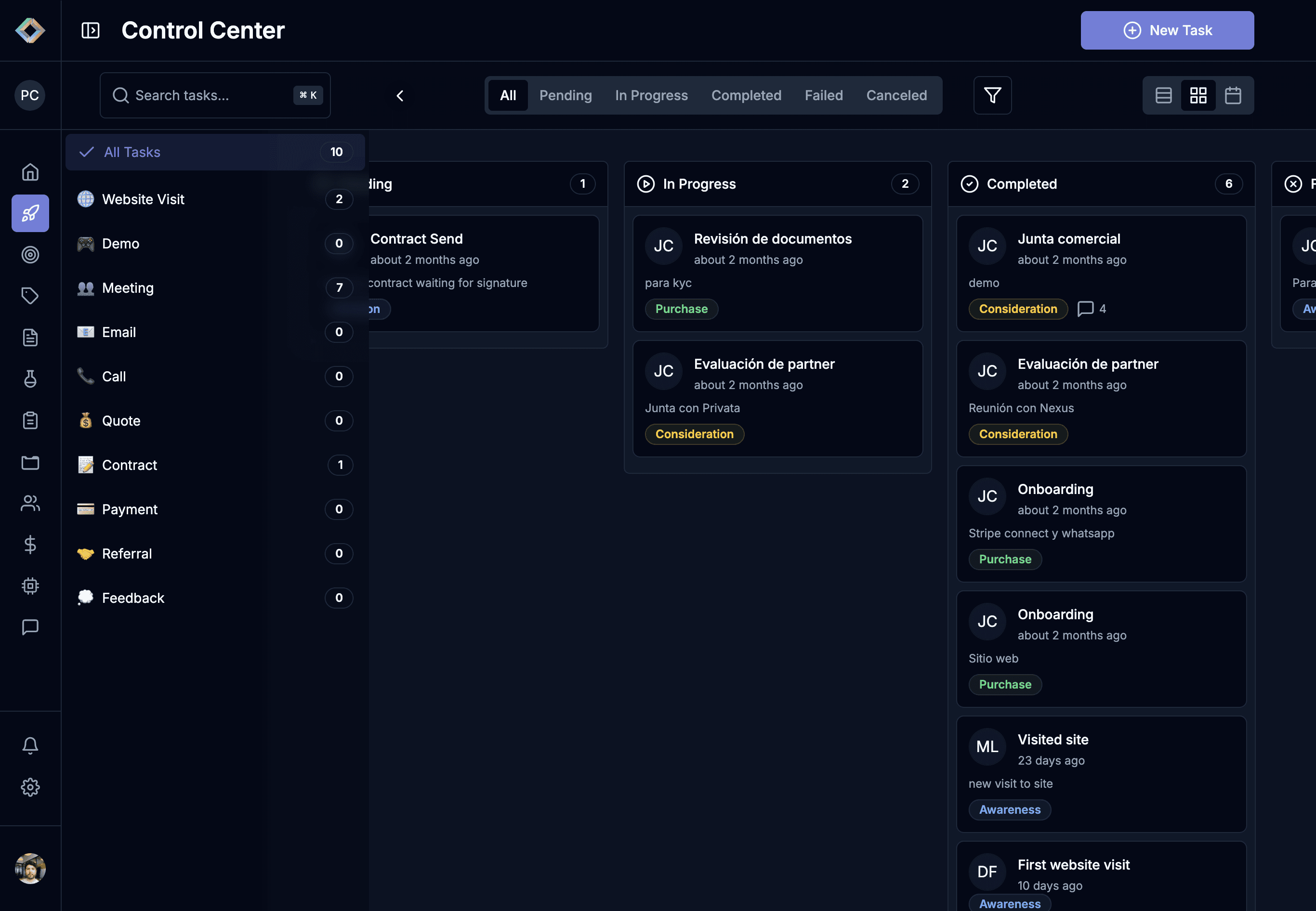Click the app logo icon
The image size is (1316, 911).
pyautogui.click(x=30, y=30)
